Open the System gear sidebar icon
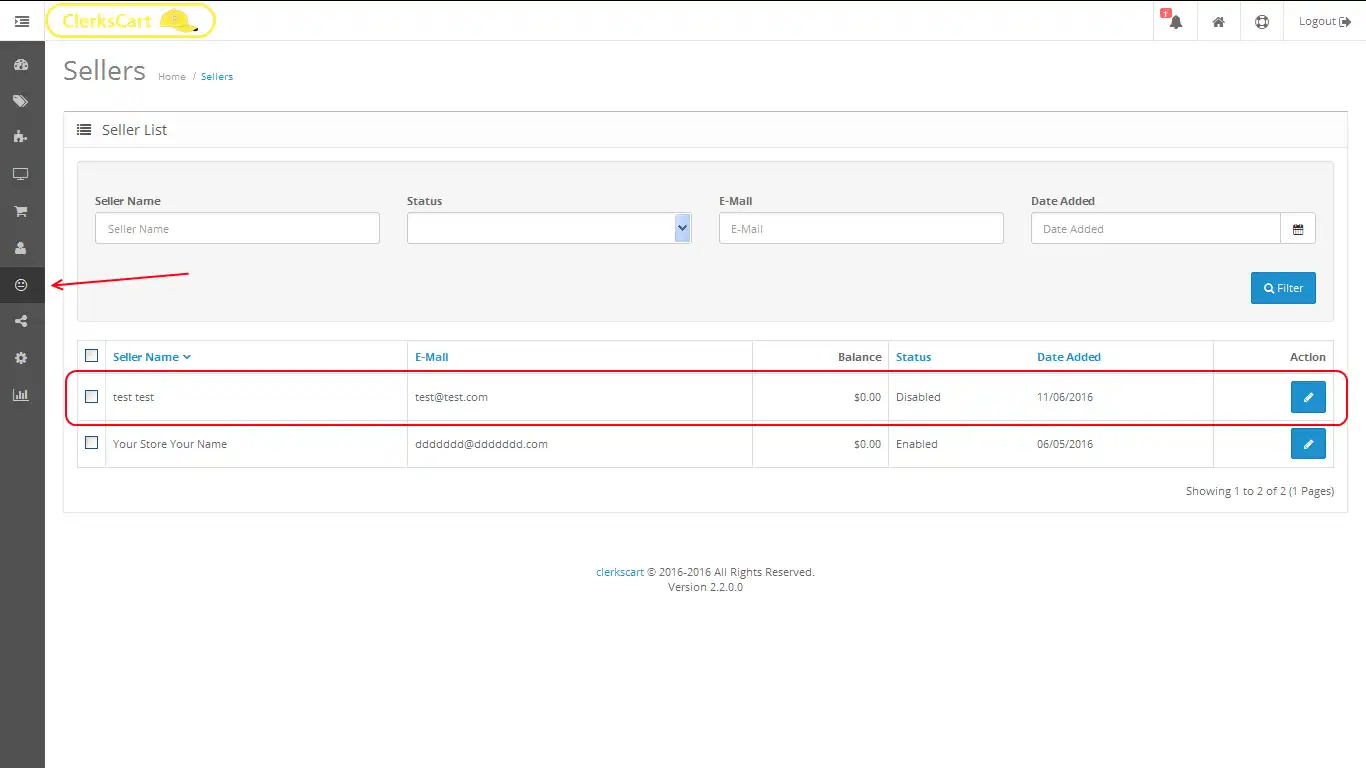This screenshot has height=768, width=1366. click(21, 358)
